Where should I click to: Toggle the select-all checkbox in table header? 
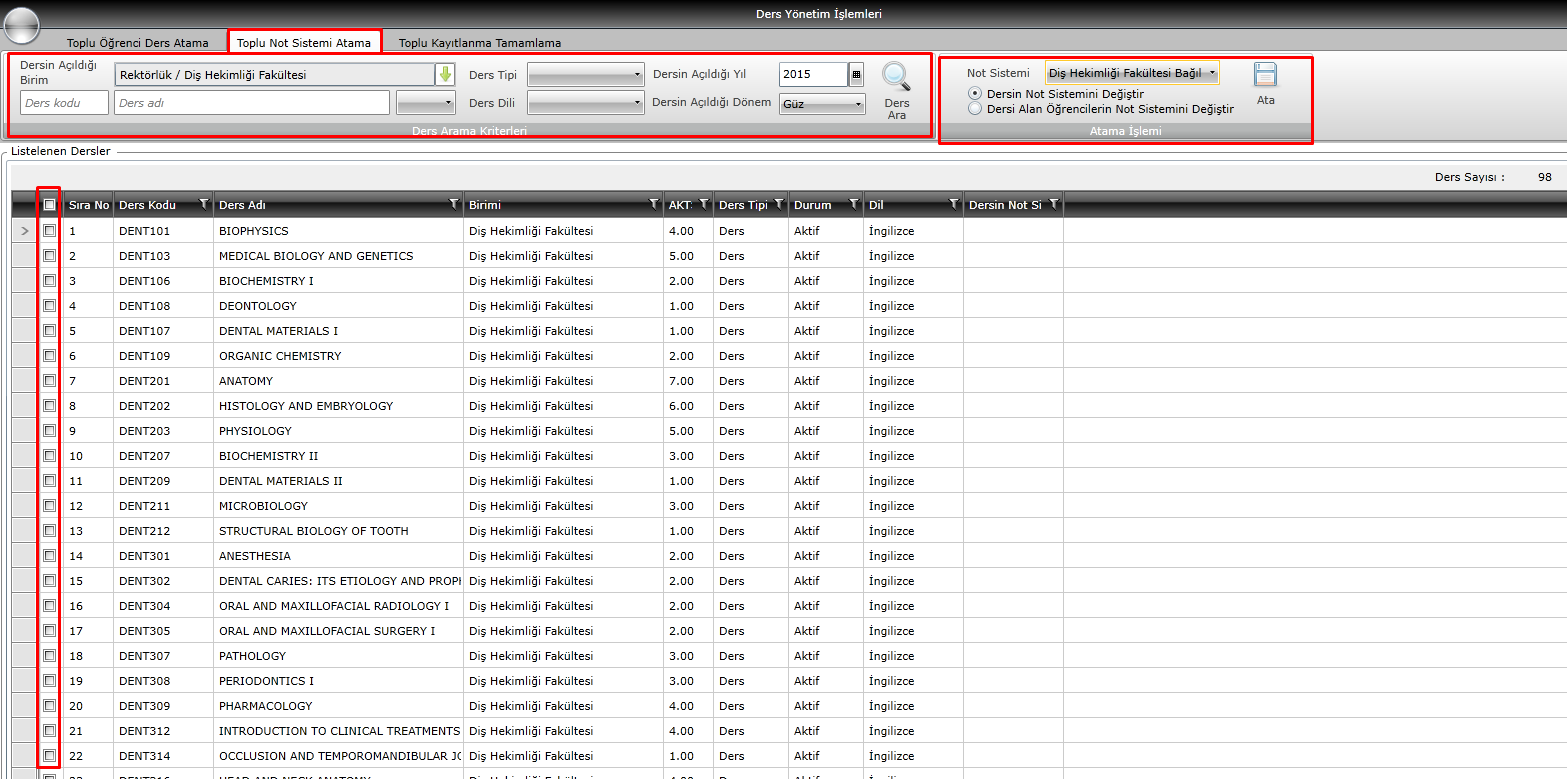point(49,204)
